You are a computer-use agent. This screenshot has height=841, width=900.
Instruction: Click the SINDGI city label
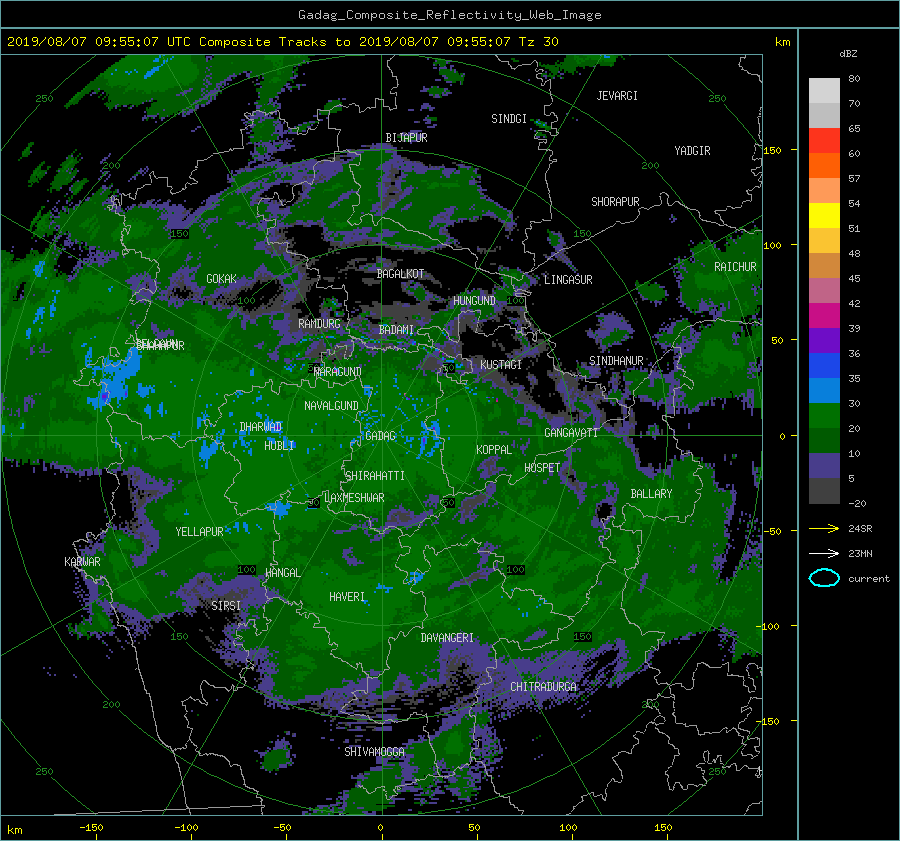[509, 119]
